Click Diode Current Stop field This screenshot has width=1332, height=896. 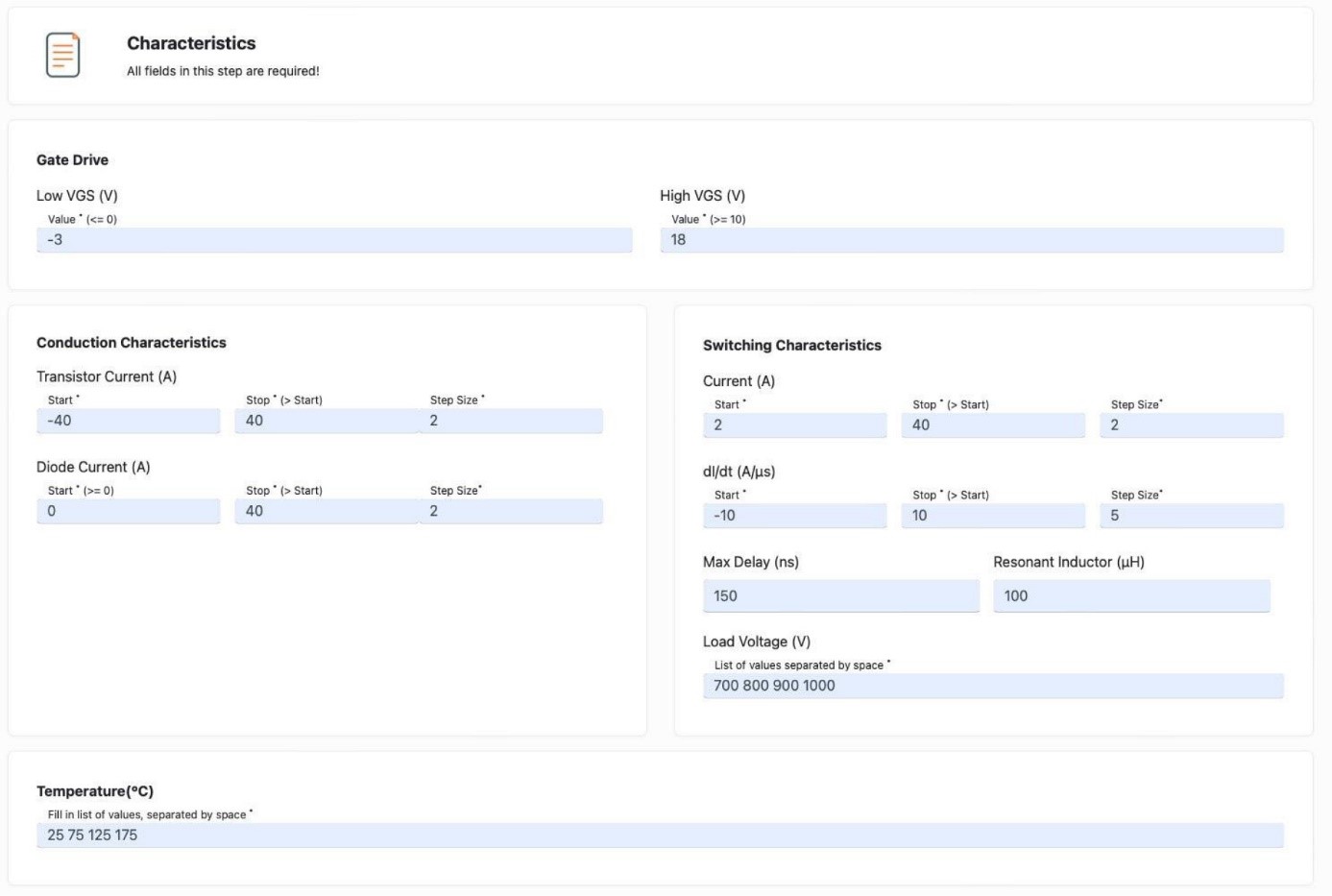327,511
